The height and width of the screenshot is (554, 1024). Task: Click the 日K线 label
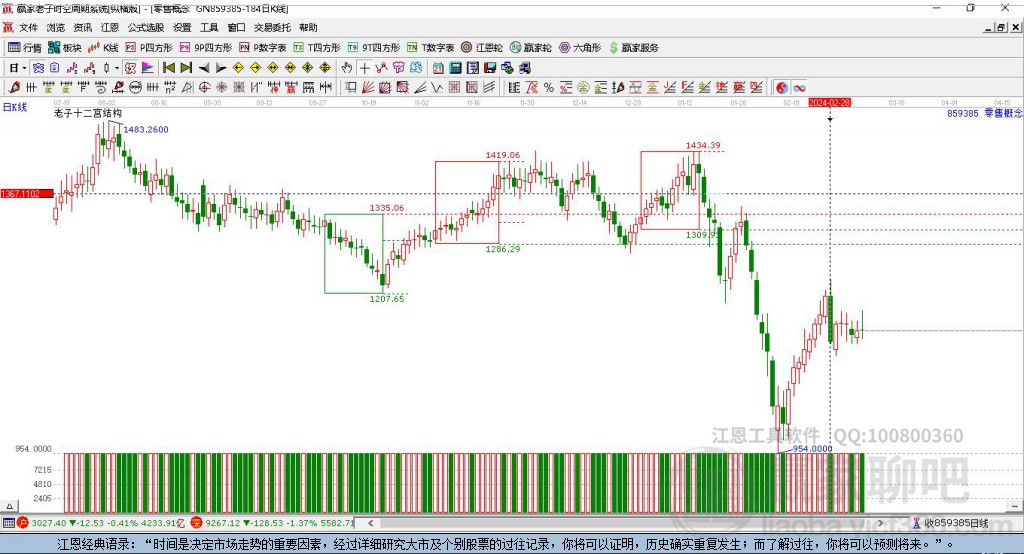[15, 107]
